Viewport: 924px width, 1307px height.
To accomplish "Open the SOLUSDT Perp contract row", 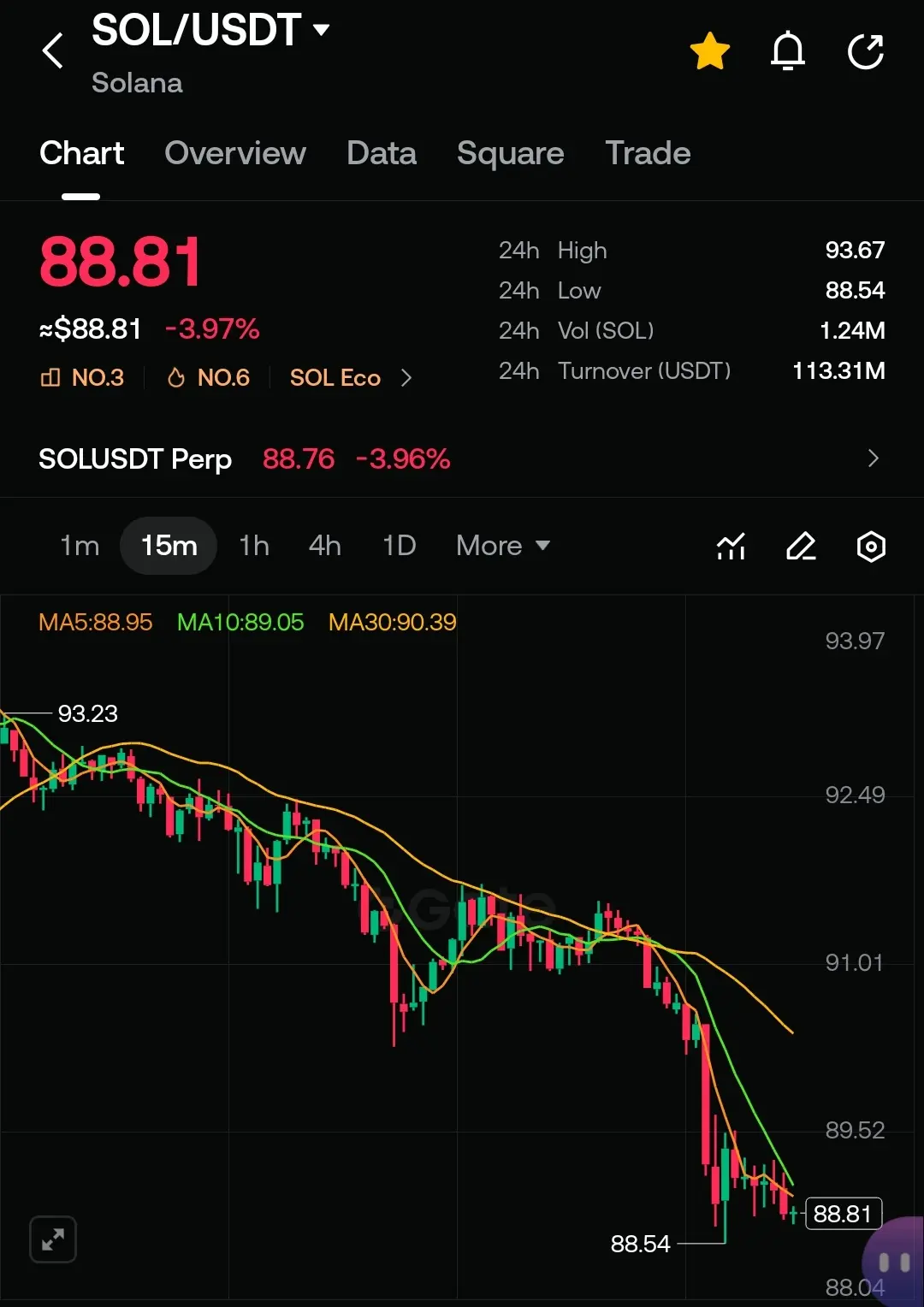I will [x=462, y=458].
